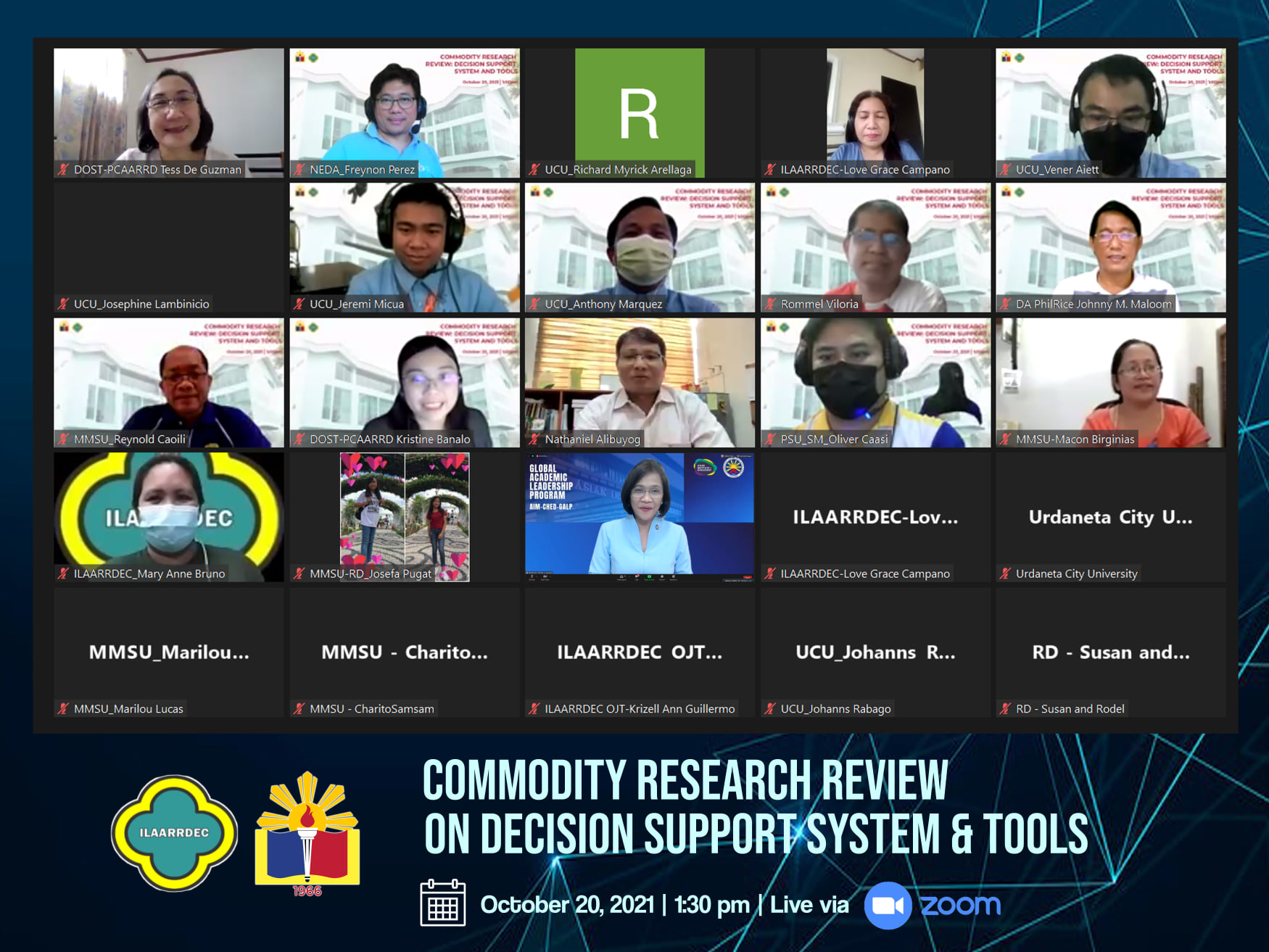The height and width of the screenshot is (952, 1269).
Task: Select the Urdaneta City University participant tile
Action: click(1110, 516)
